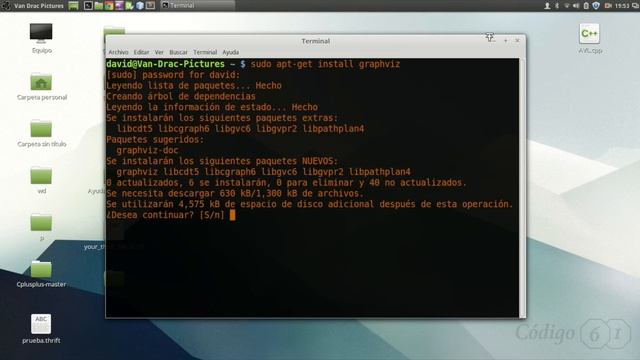This screenshot has height=360, width=640.
Task: Select the Carpeta sin título folder
Action: click(42, 133)
